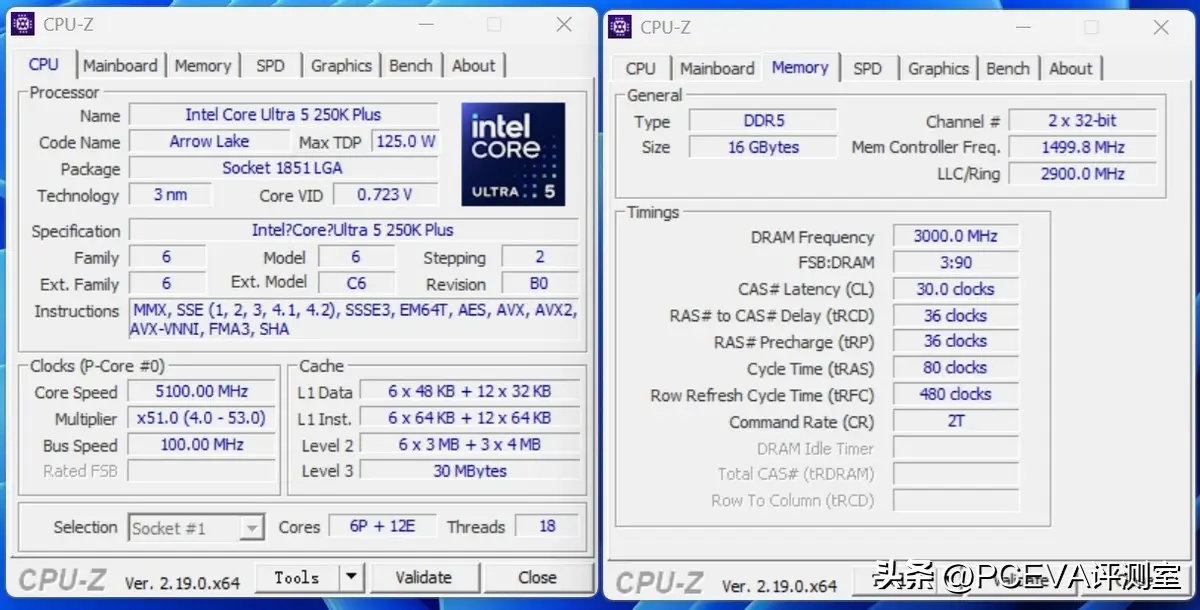Select the Command Rate 2T value

(x=955, y=421)
